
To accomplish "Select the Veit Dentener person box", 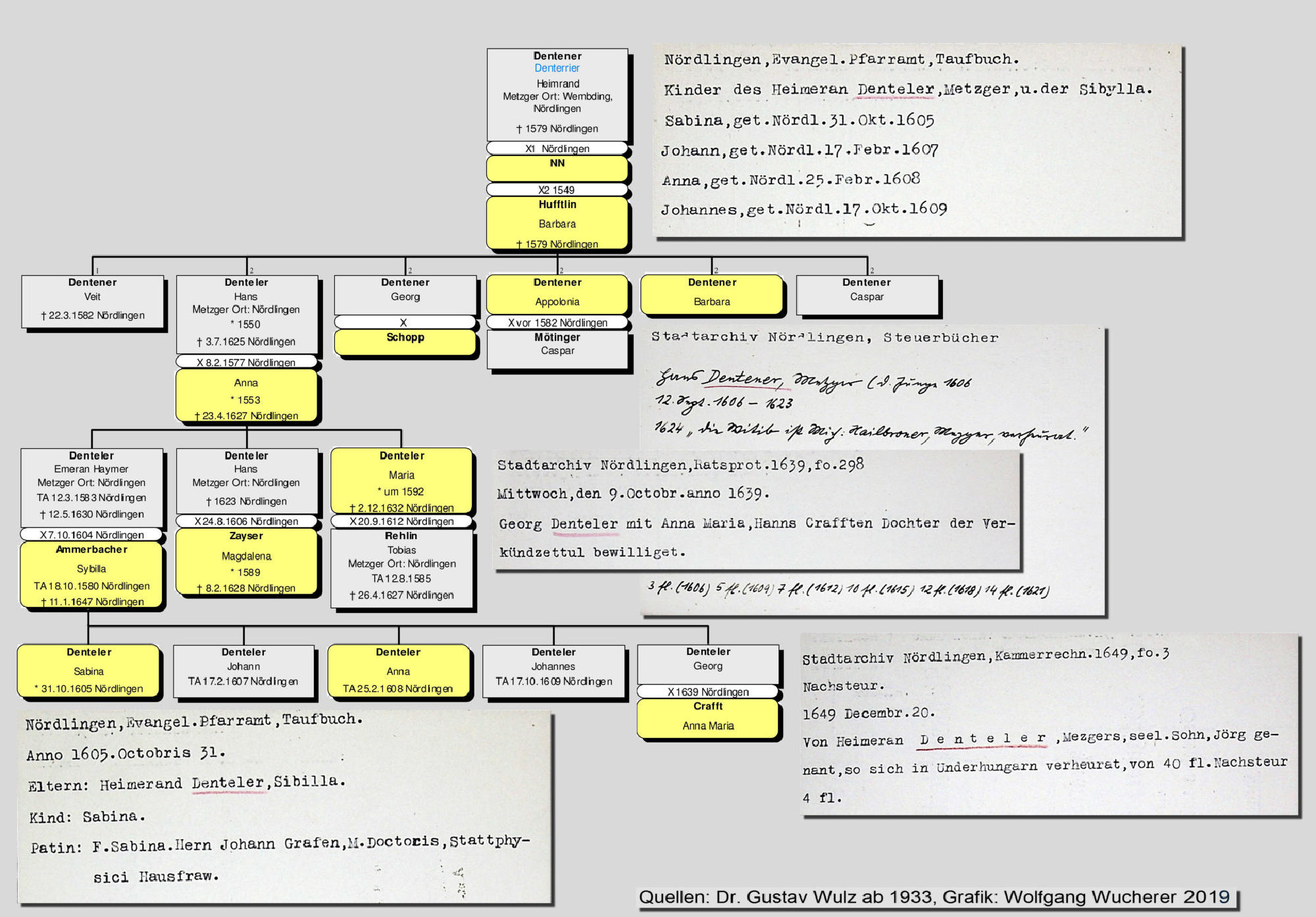I will coord(92,300).
